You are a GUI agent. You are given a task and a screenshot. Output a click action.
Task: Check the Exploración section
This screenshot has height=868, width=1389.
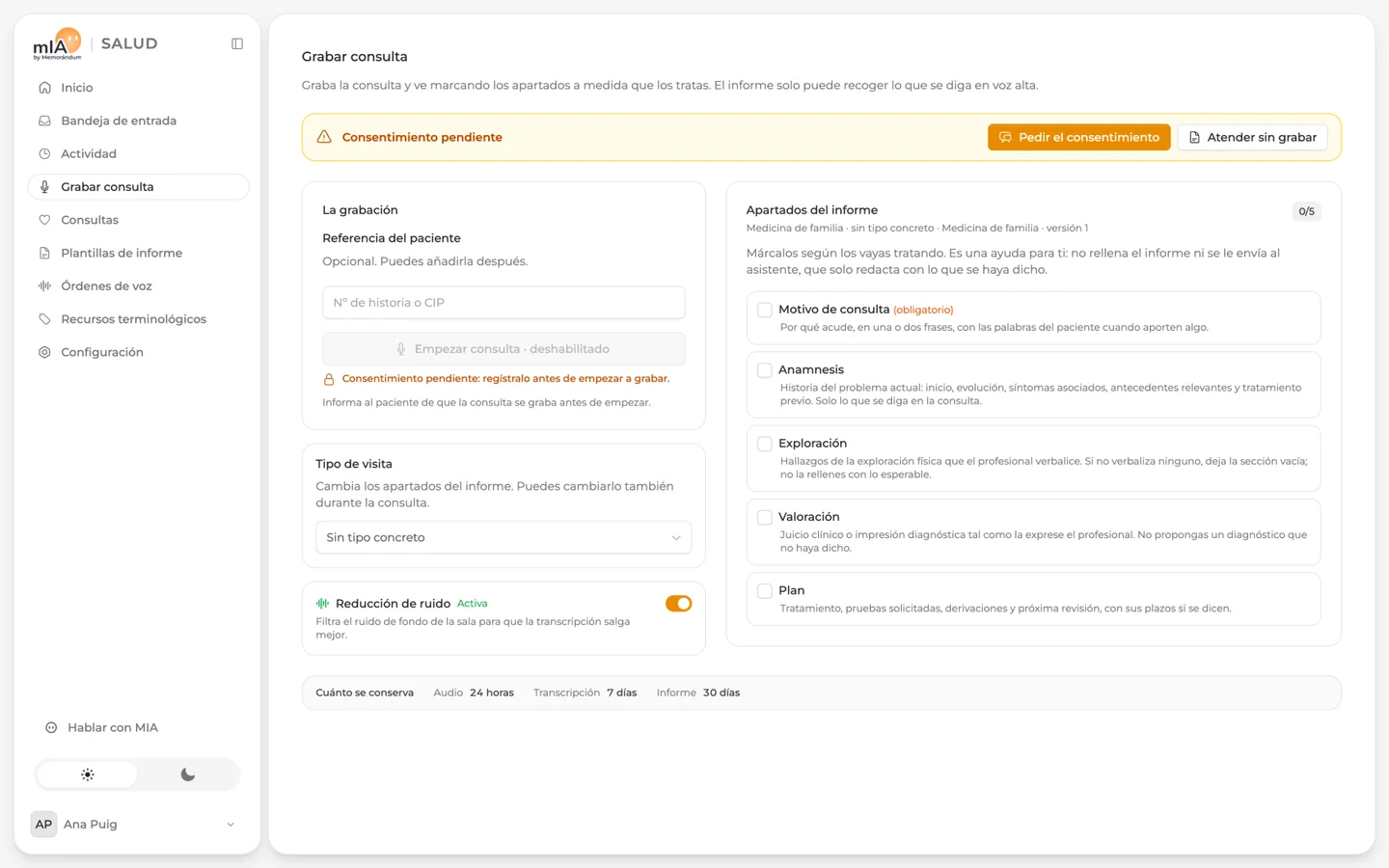click(x=765, y=444)
